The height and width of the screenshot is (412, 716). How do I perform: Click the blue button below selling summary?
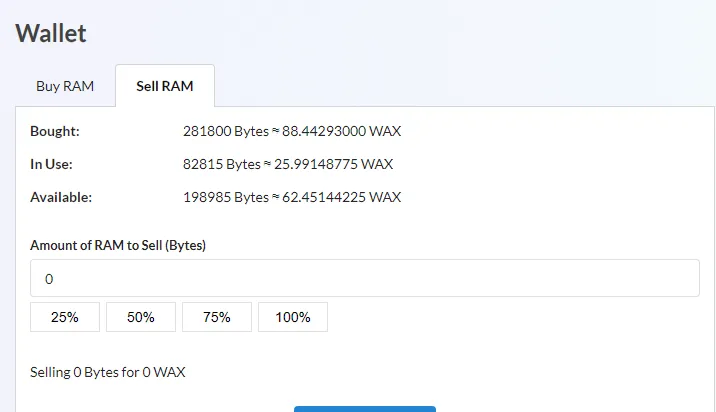365,409
